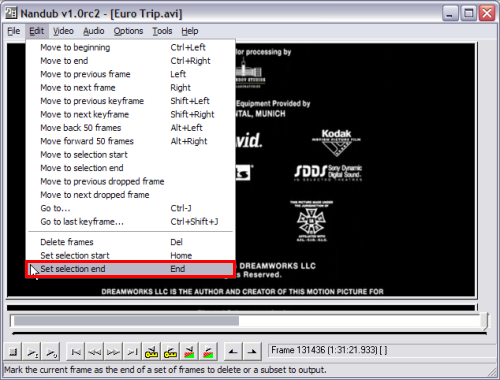Minimize the Nandub window
Image resolution: width=500 pixels, height=380 pixels.
click(450, 14)
